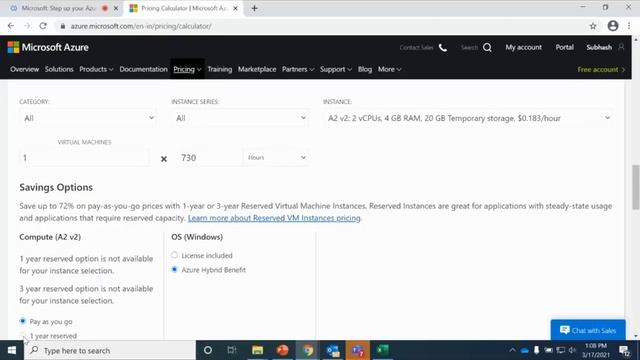Screen dimensions: 640x360
Task: Open the Solutions menu item
Action: (x=59, y=69)
